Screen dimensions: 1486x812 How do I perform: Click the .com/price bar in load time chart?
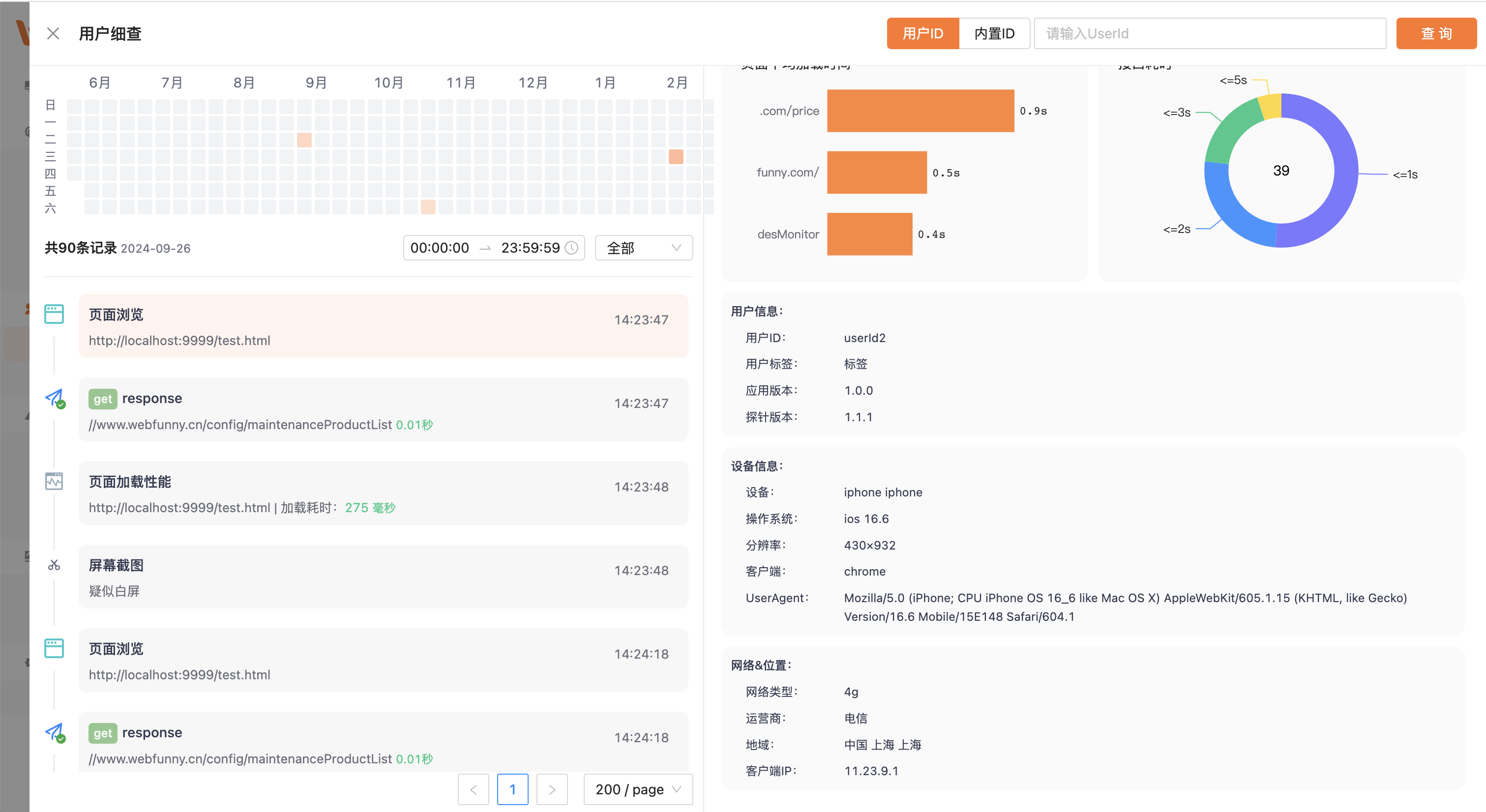click(920, 111)
